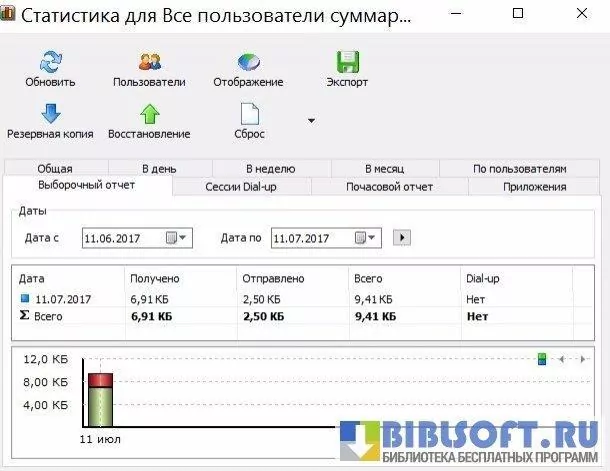
Task: Click the chart legend icon
Action: [542, 359]
